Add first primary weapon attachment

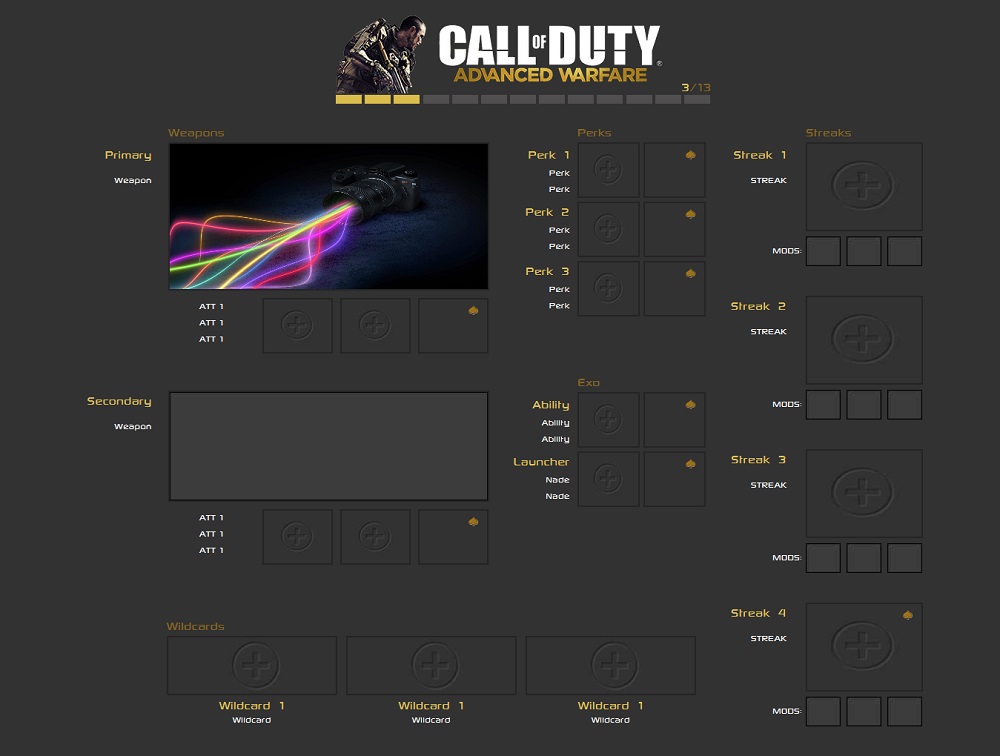[x=297, y=325]
